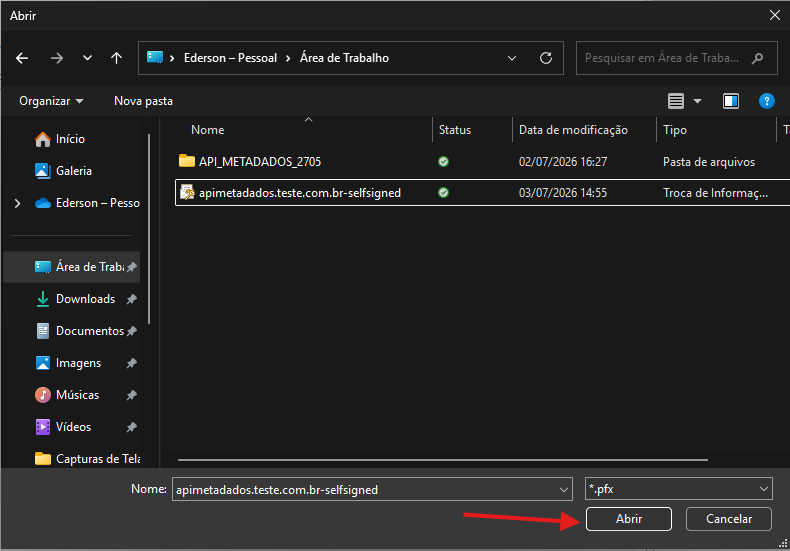Click sync status checkmark for API_METADADOS_2705

point(443,162)
